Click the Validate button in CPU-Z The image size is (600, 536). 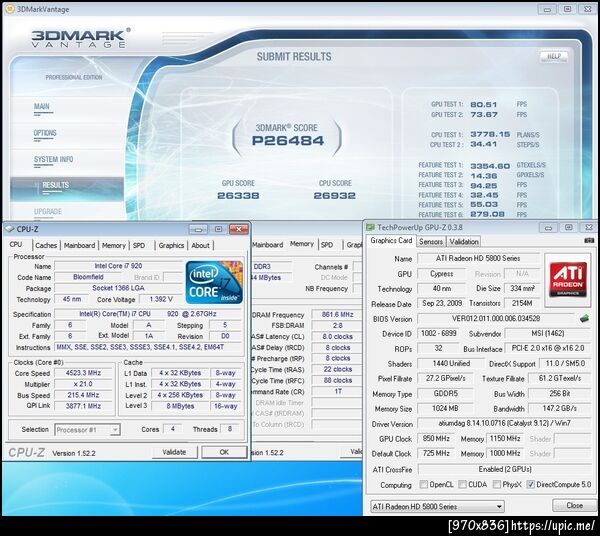coord(174,452)
